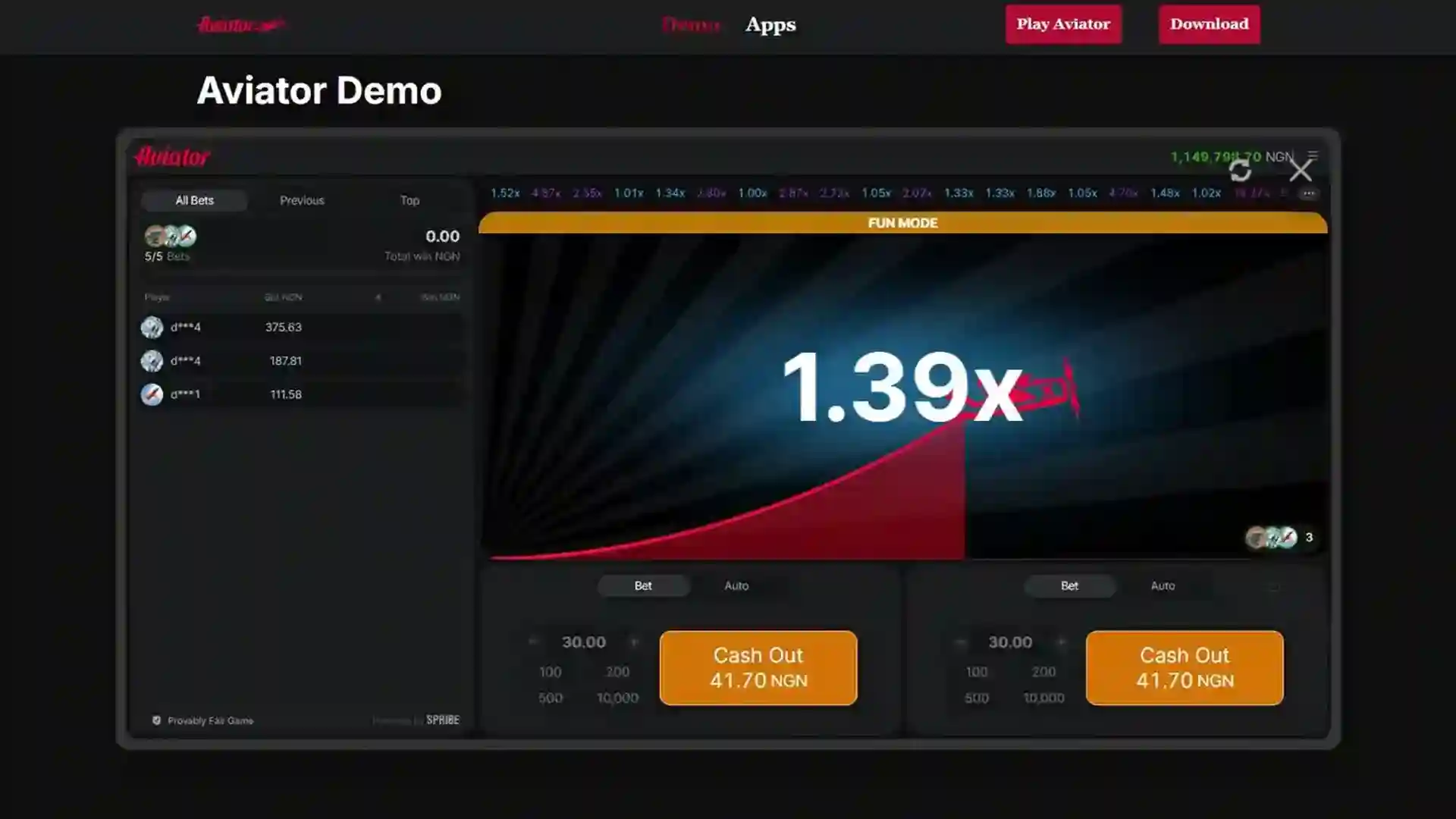1456x819 pixels.
Task: Click the Play Aviator button
Action: 1063,24
